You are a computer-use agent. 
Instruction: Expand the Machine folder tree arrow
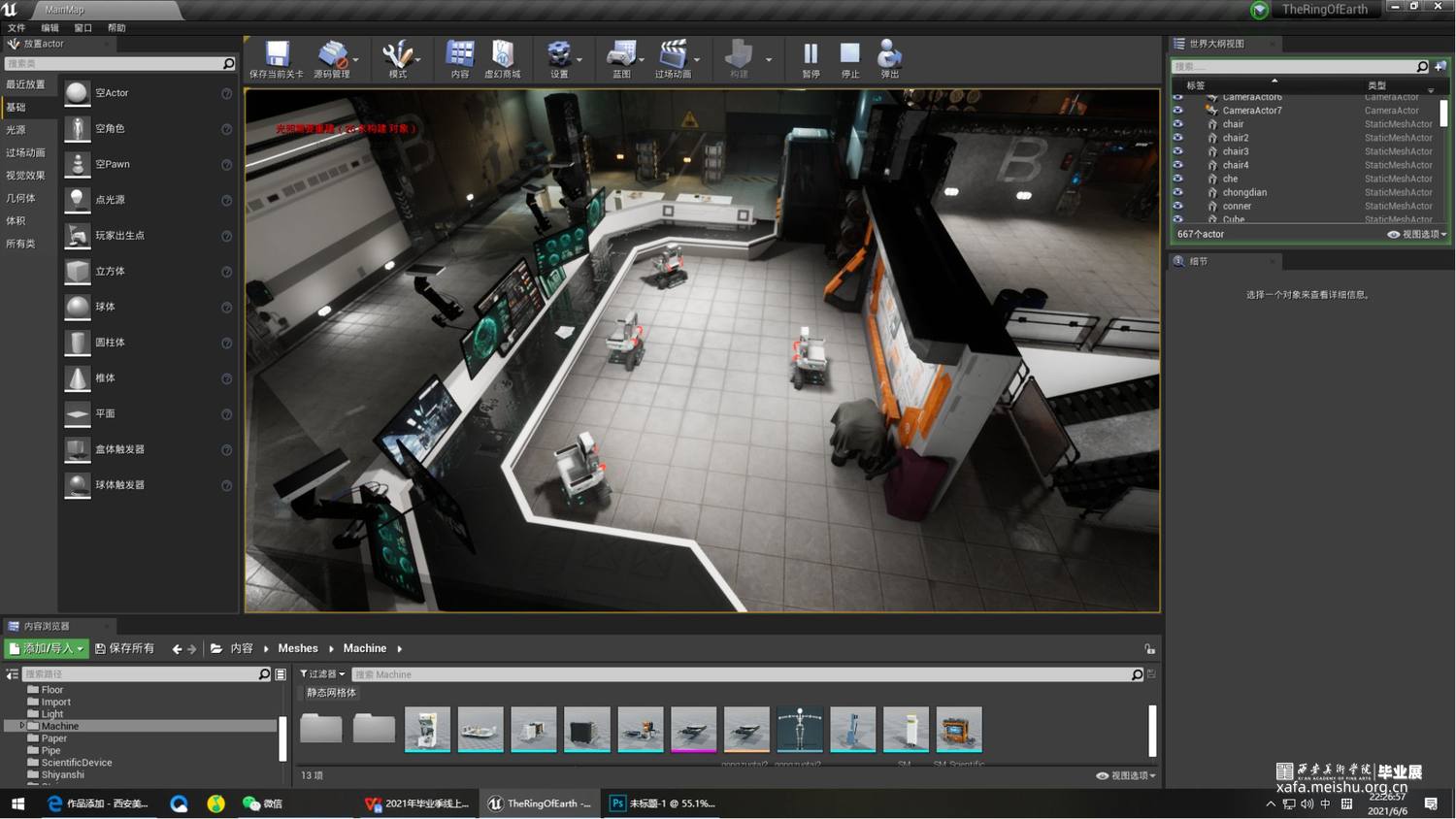point(21,726)
